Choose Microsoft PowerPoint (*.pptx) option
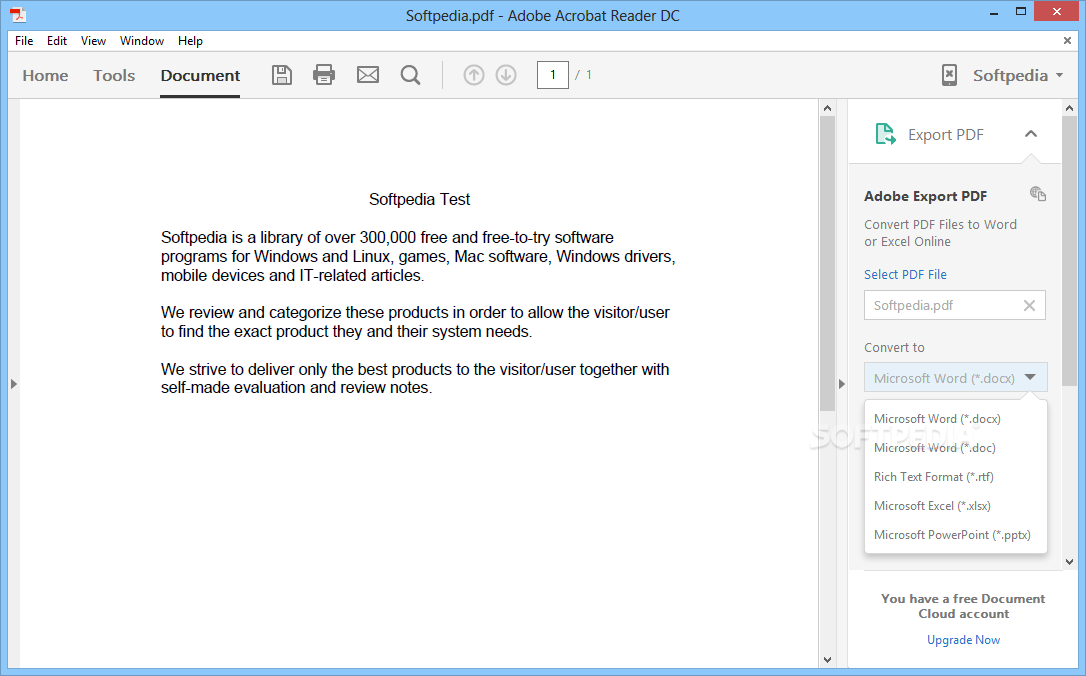1086x676 pixels. click(x=956, y=535)
